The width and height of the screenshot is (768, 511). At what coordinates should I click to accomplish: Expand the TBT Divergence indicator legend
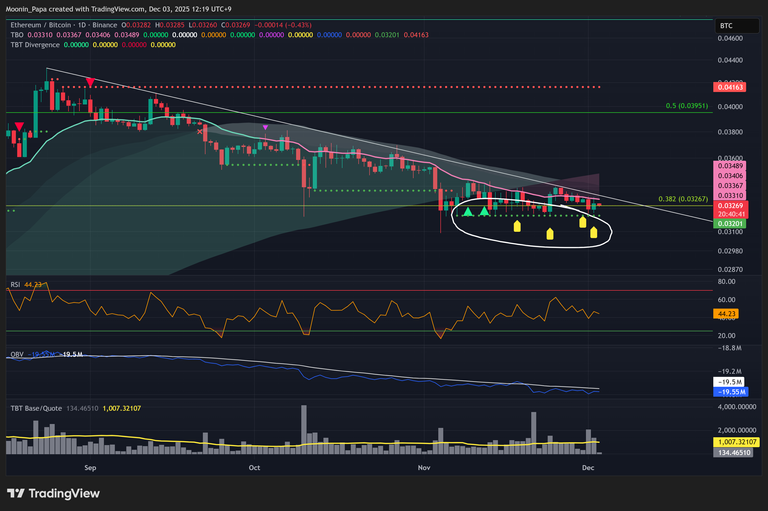click(x=34, y=44)
